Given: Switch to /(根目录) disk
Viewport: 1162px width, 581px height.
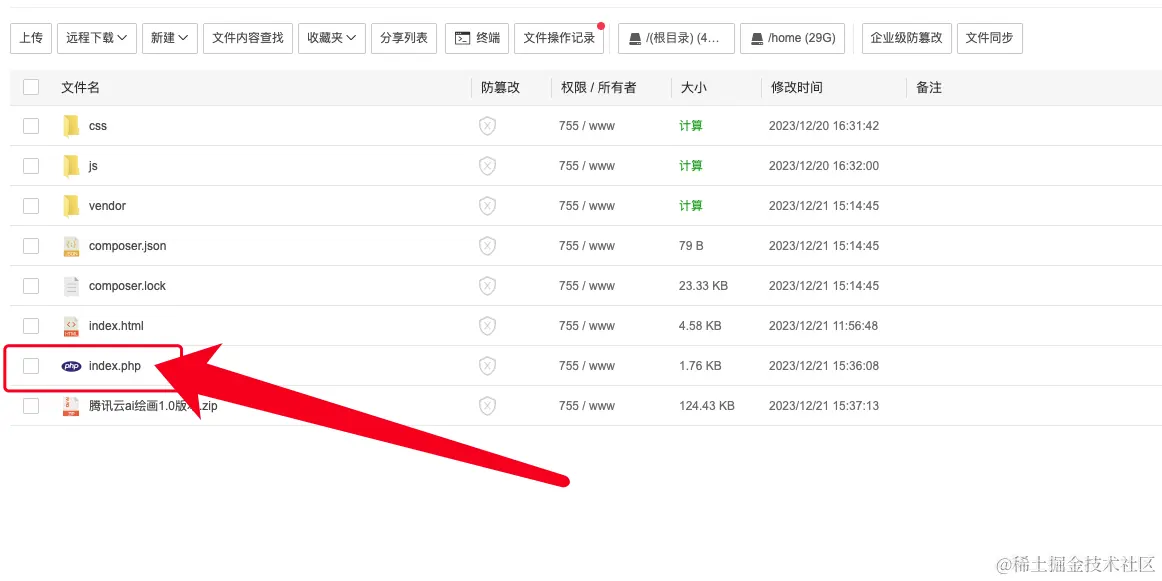Looking at the screenshot, I should 676,38.
